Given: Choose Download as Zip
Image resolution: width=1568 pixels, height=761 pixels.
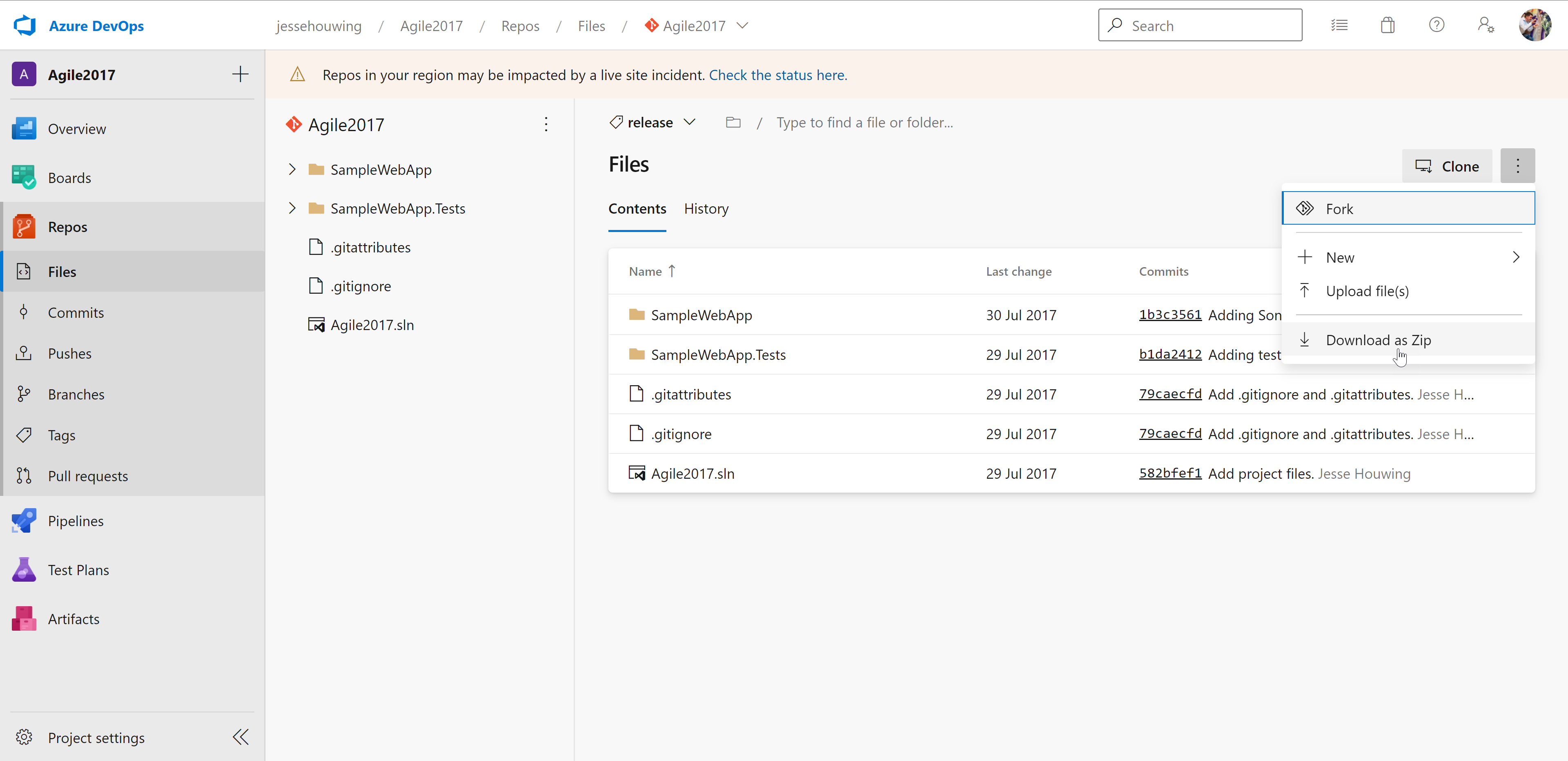Looking at the screenshot, I should [1408, 340].
